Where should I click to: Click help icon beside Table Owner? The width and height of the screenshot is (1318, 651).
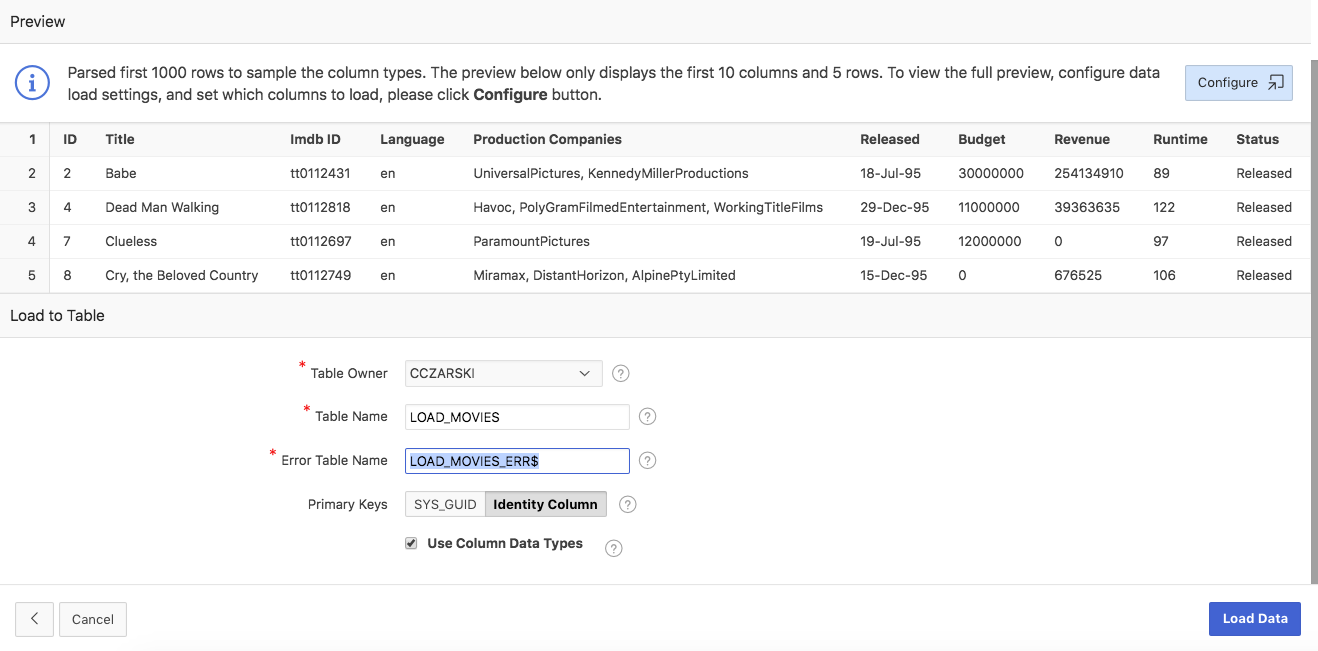click(x=620, y=374)
